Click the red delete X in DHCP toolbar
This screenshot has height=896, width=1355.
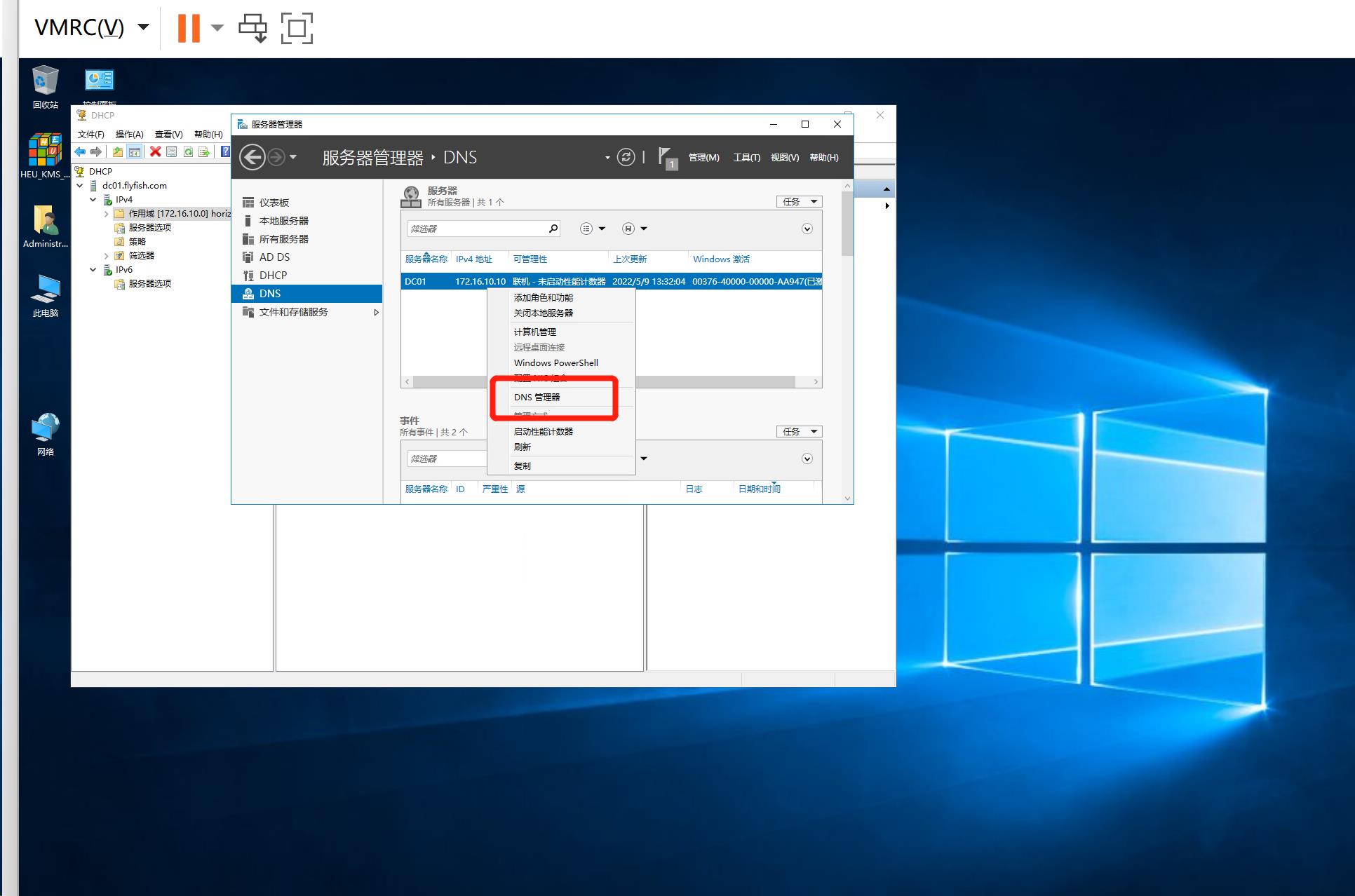(x=156, y=151)
